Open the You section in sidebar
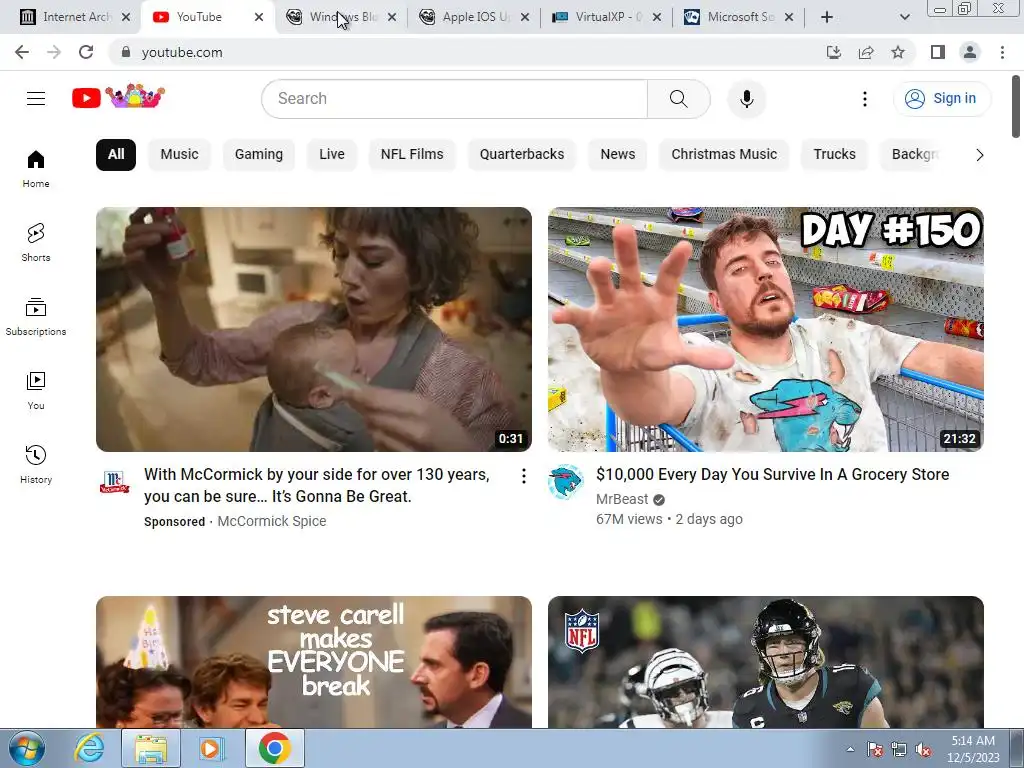1024x768 pixels. tap(36, 391)
